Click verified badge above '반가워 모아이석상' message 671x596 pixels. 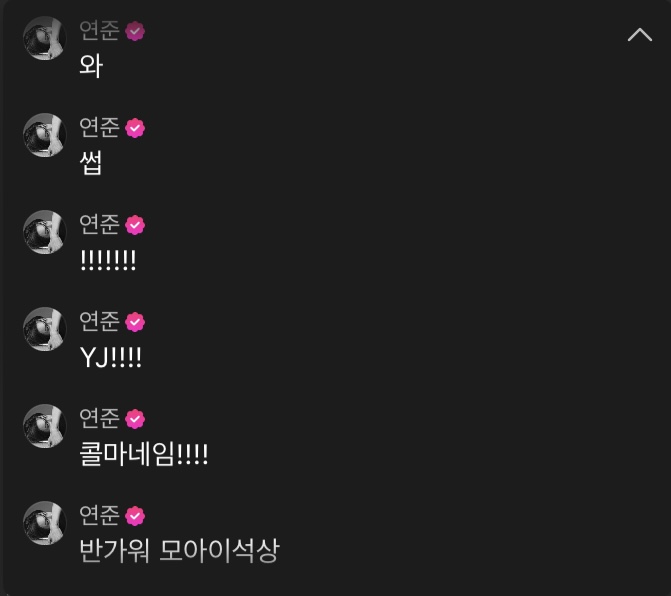[x=135, y=516]
